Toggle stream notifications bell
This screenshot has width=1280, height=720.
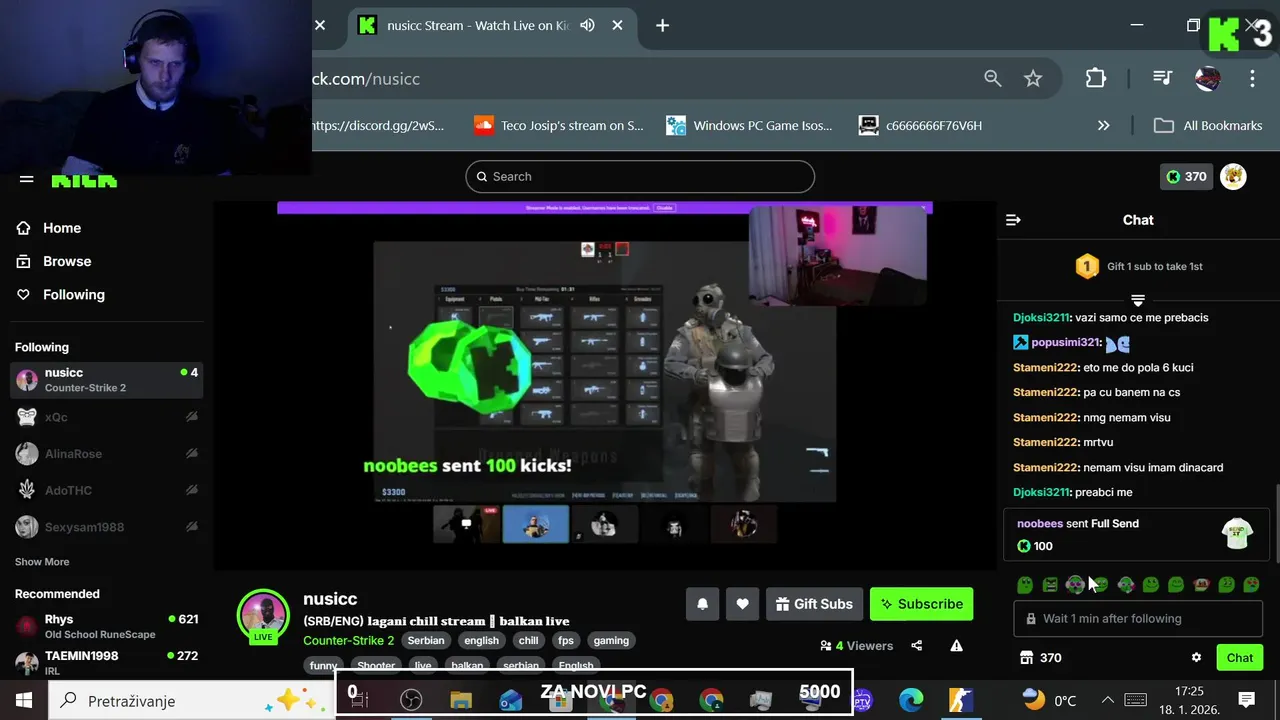pyautogui.click(x=702, y=604)
